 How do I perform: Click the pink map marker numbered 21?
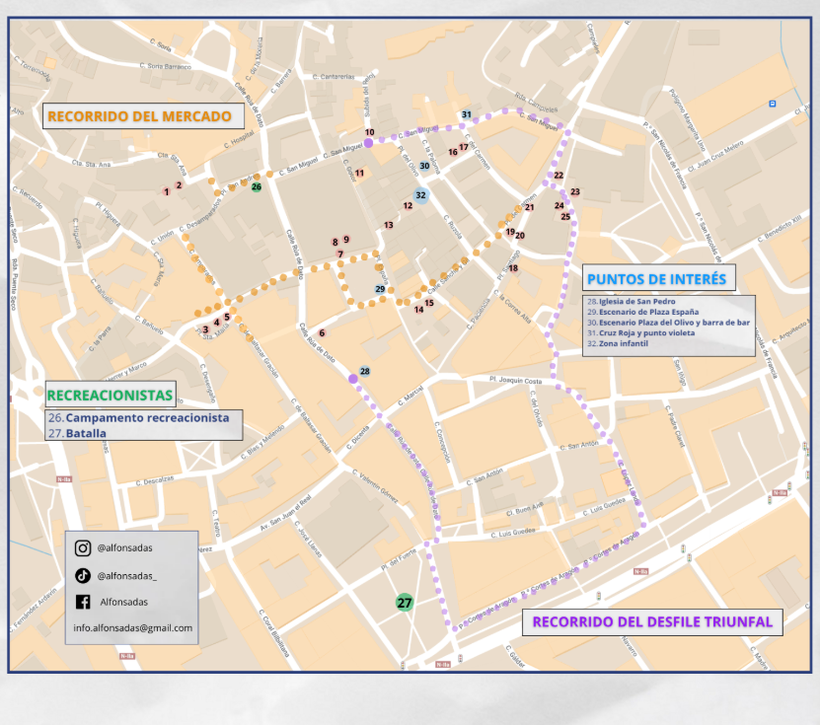(x=530, y=207)
